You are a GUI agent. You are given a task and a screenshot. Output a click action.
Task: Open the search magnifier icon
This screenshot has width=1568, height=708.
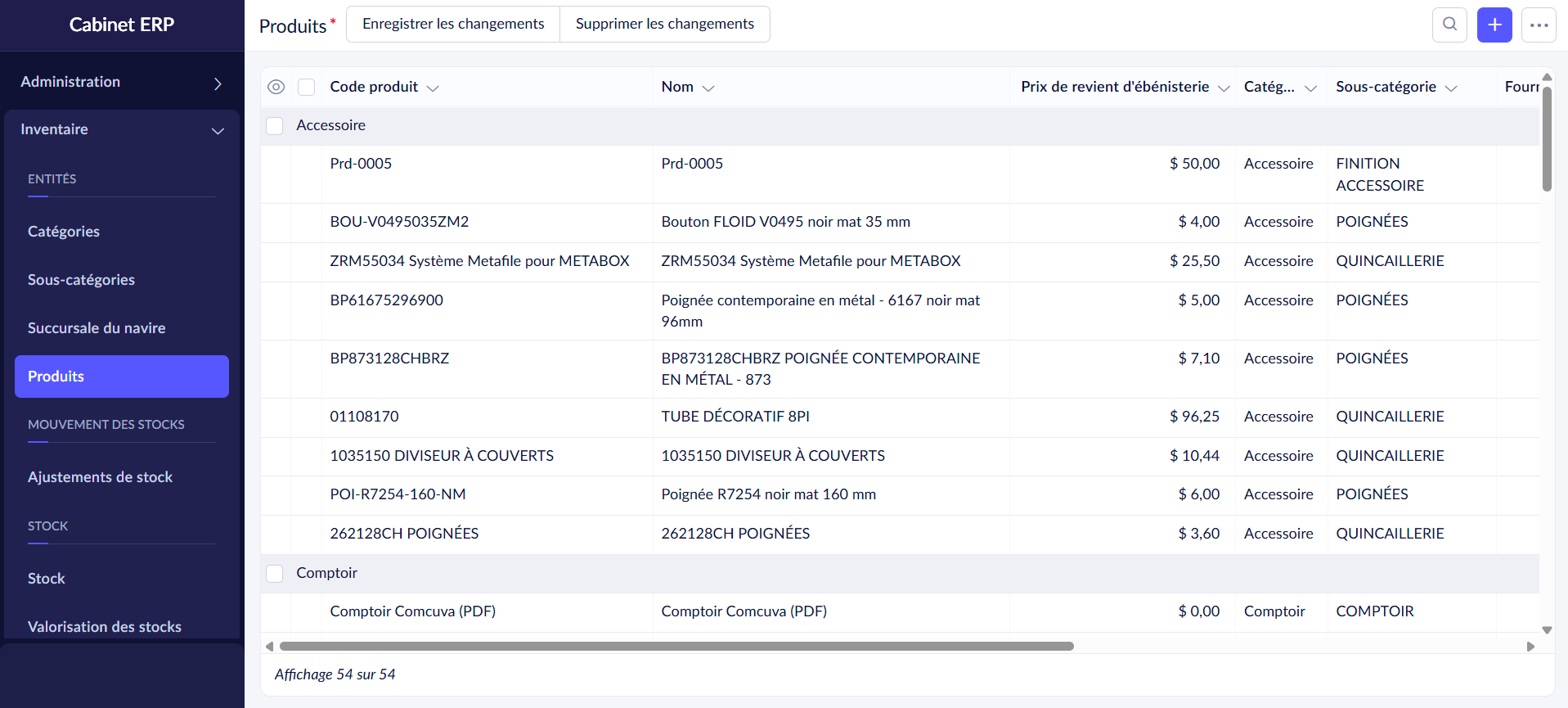click(1449, 25)
